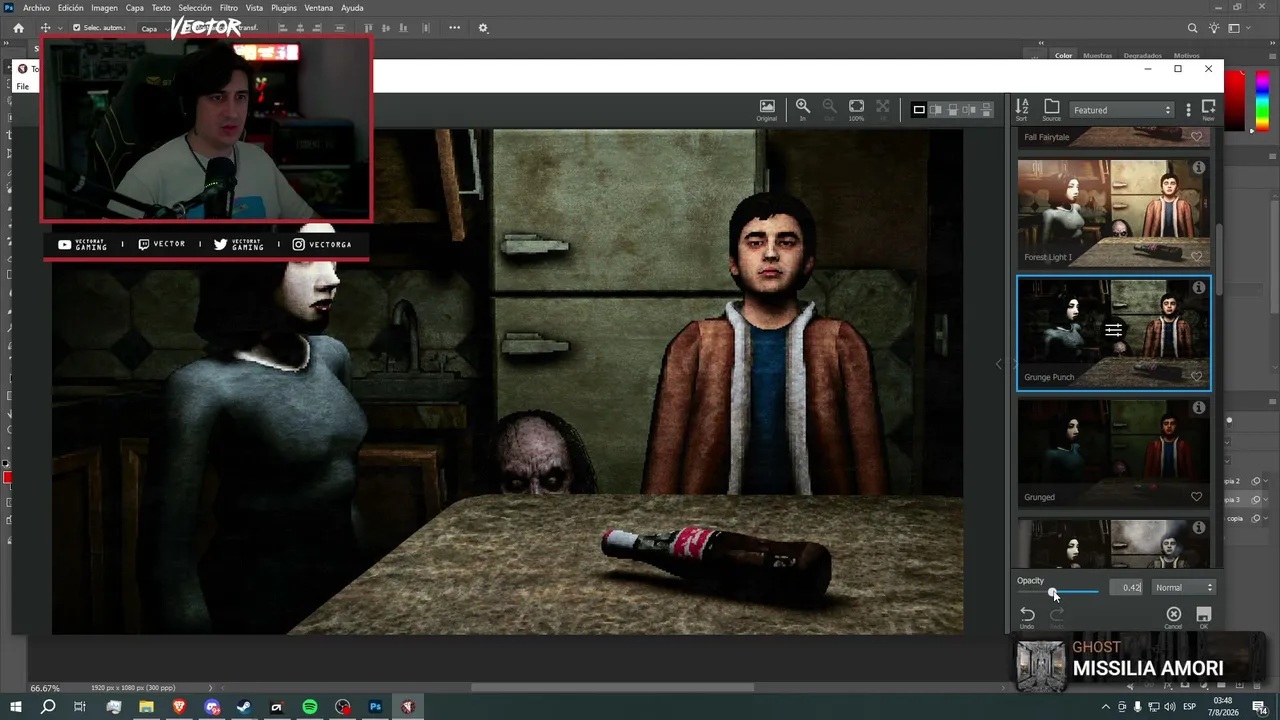Viewport: 1280px width, 720px height.
Task: Click the opacity value field showing 0.42
Action: [x=1126, y=588]
